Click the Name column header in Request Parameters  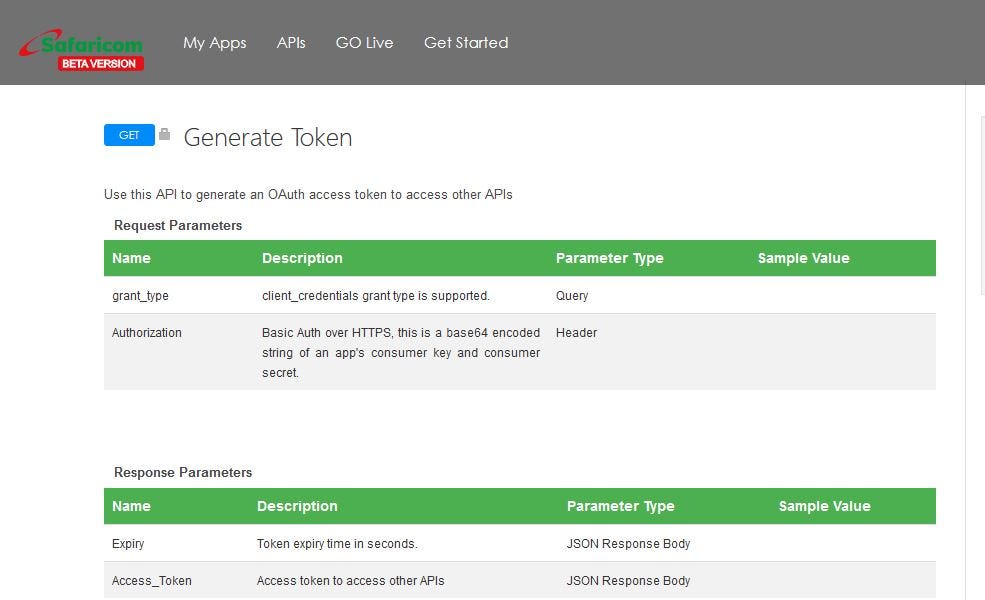pos(131,257)
